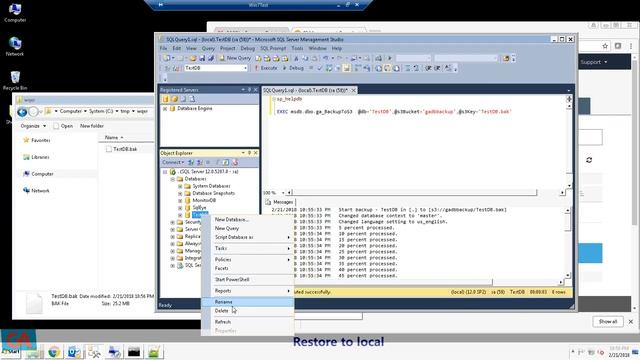
Task: Open Script Database as submenu
Action: pos(247,238)
